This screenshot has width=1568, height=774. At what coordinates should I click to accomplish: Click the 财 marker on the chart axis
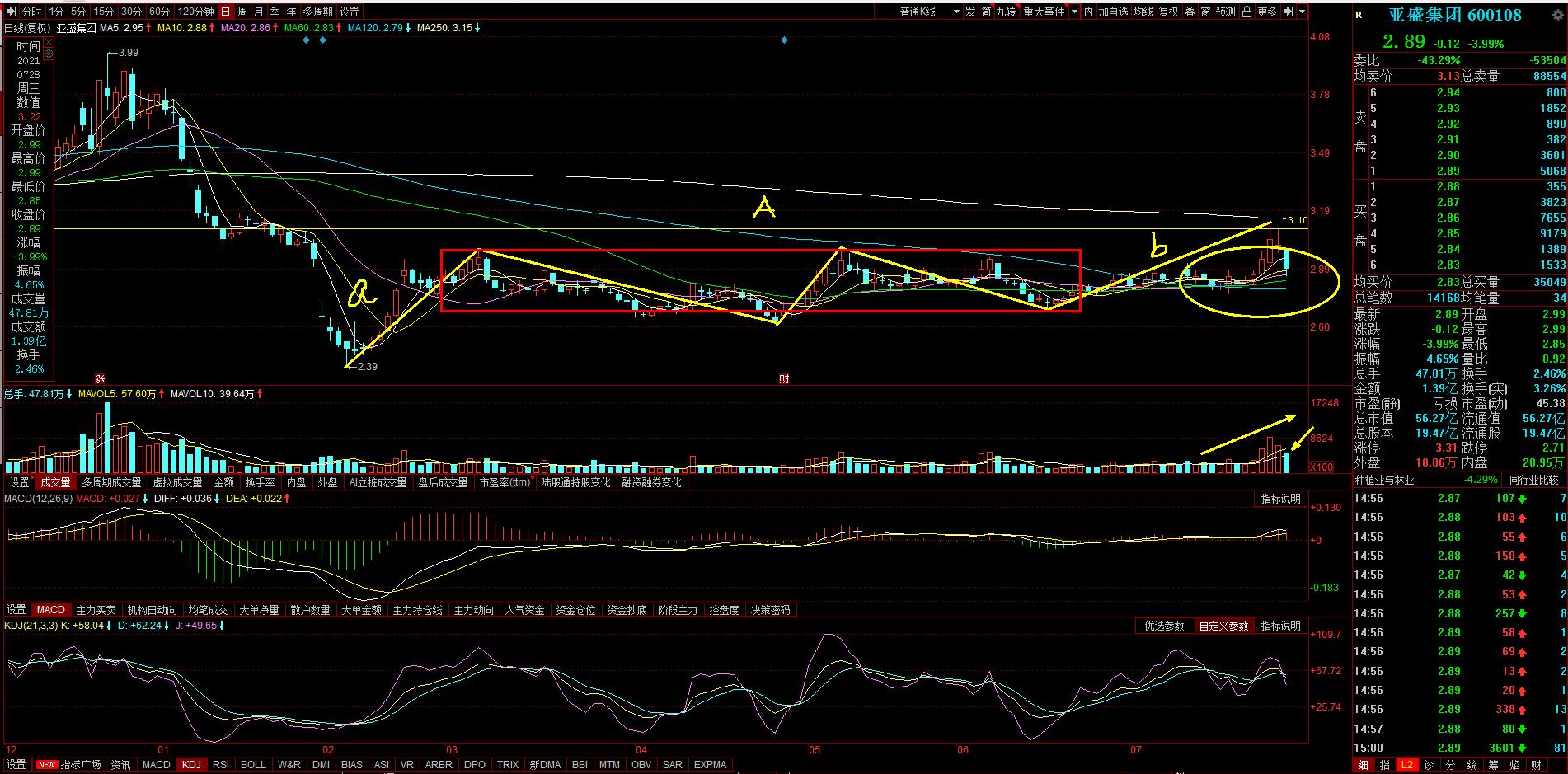[x=784, y=379]
